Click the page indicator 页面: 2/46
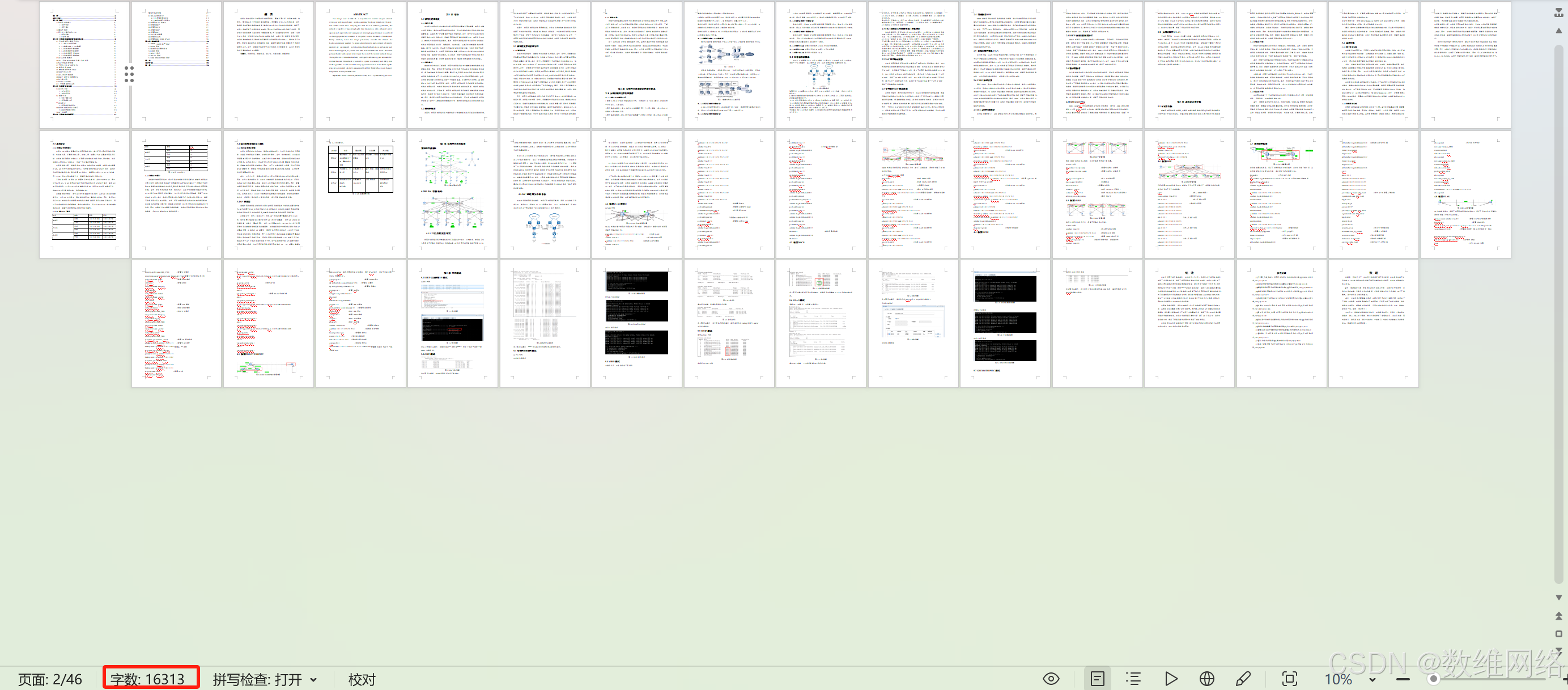Screen dimensions: 1568x690 pyautogui.click(x=50, y=680)
